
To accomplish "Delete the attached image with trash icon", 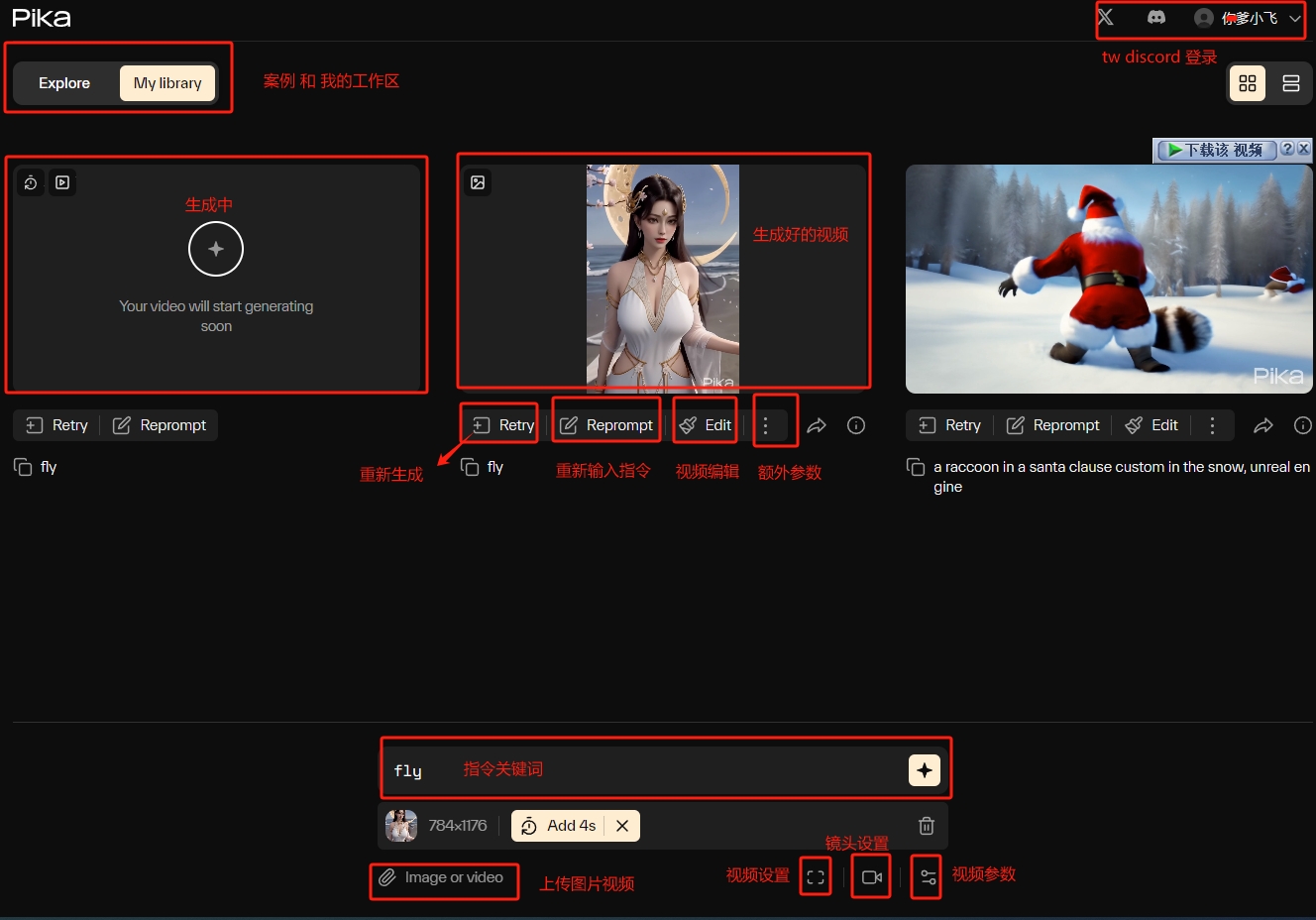I will tap(926, 826).
